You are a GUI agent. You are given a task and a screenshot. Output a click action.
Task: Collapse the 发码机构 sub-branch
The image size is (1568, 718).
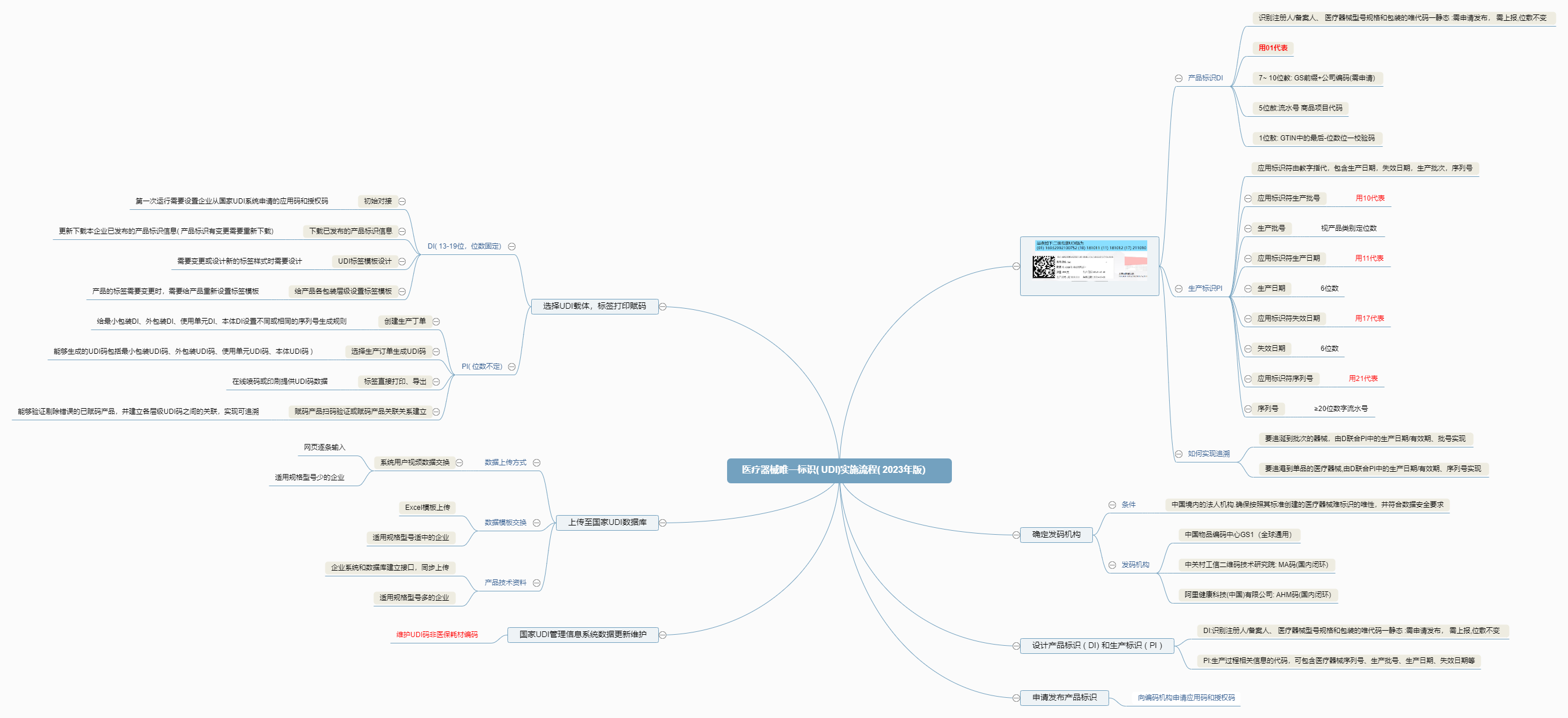[x=1112, y=565]
